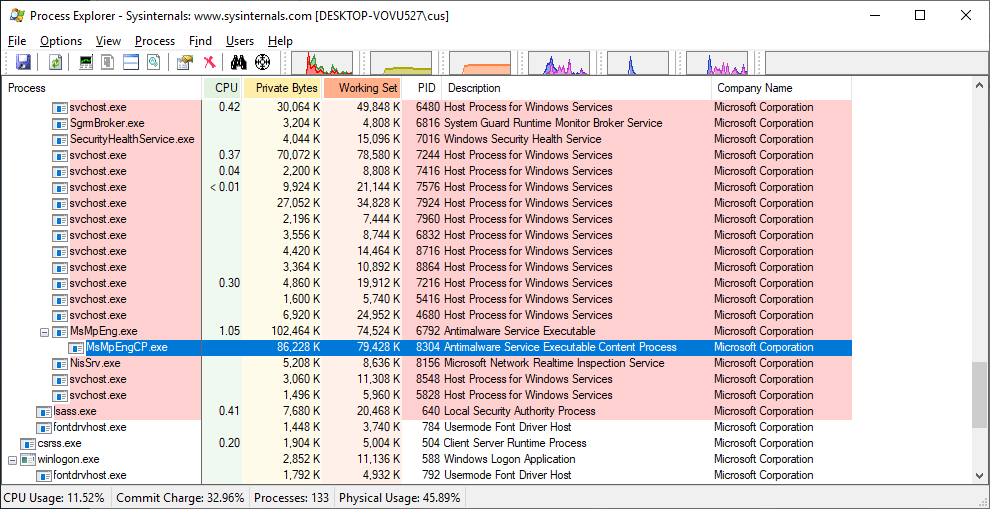Toggle the Show Lower Pane icon
The width and height of the screenshot is (990, 509).
coord(131,62)
